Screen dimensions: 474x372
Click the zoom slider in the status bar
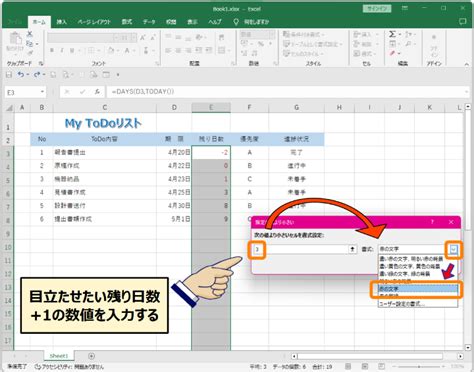coord(420,367)
